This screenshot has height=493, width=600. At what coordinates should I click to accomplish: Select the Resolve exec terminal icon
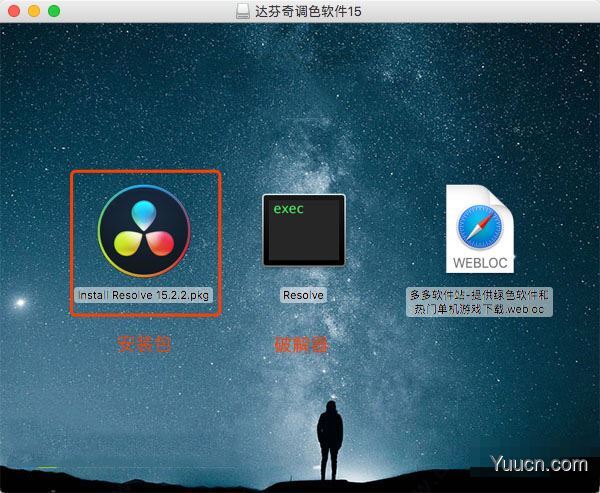coord(304,230)
